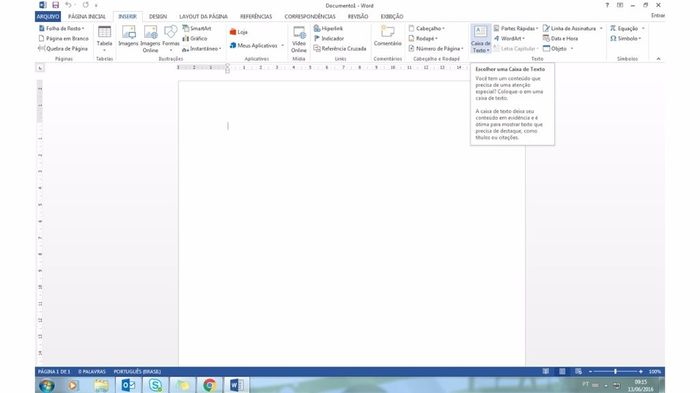Open ribbon display options icon
700x393 pixels.
pos(620,5)
